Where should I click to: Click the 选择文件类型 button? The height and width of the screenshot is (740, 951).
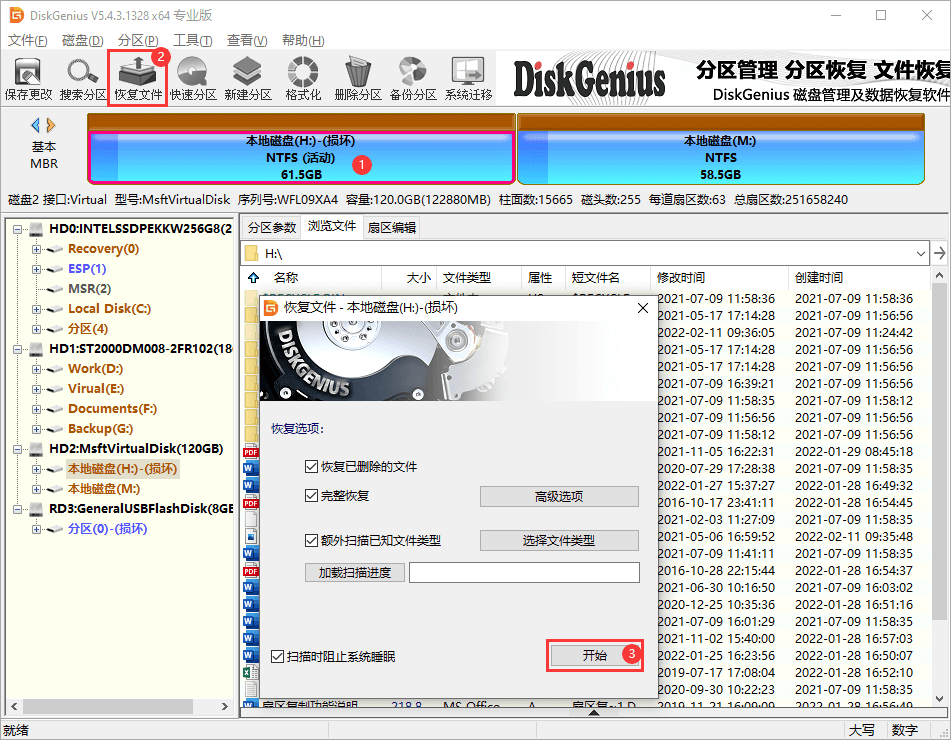click(x=559, y=540)
